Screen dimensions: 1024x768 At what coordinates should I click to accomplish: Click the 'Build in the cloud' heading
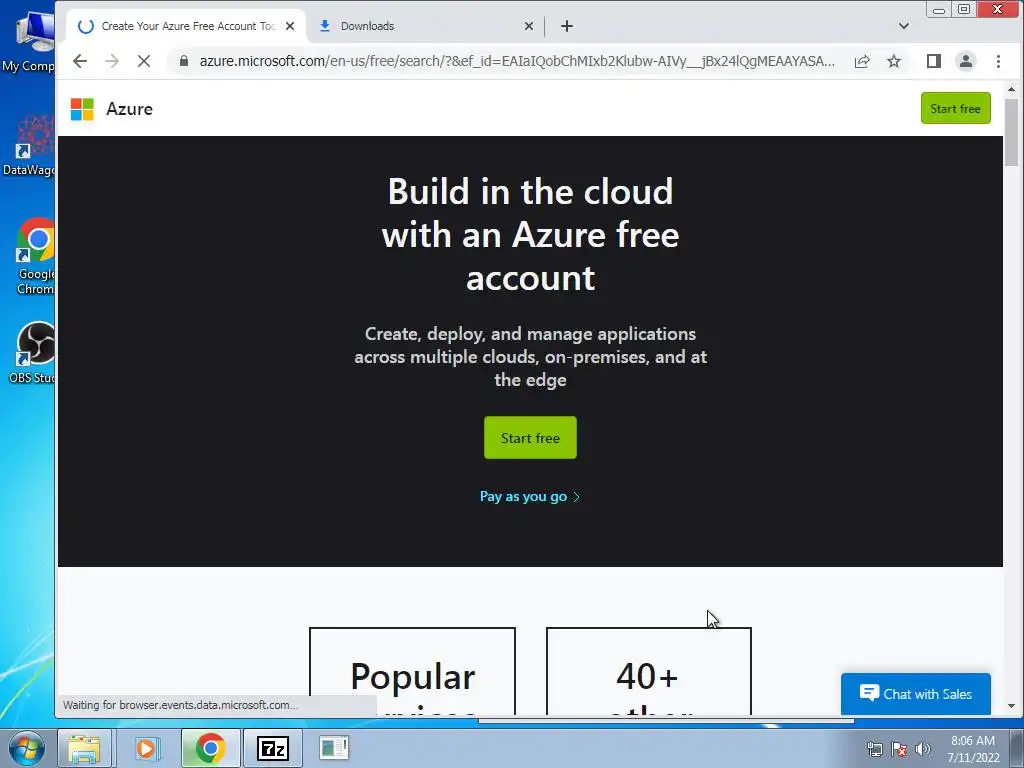(x=530, y=234)
